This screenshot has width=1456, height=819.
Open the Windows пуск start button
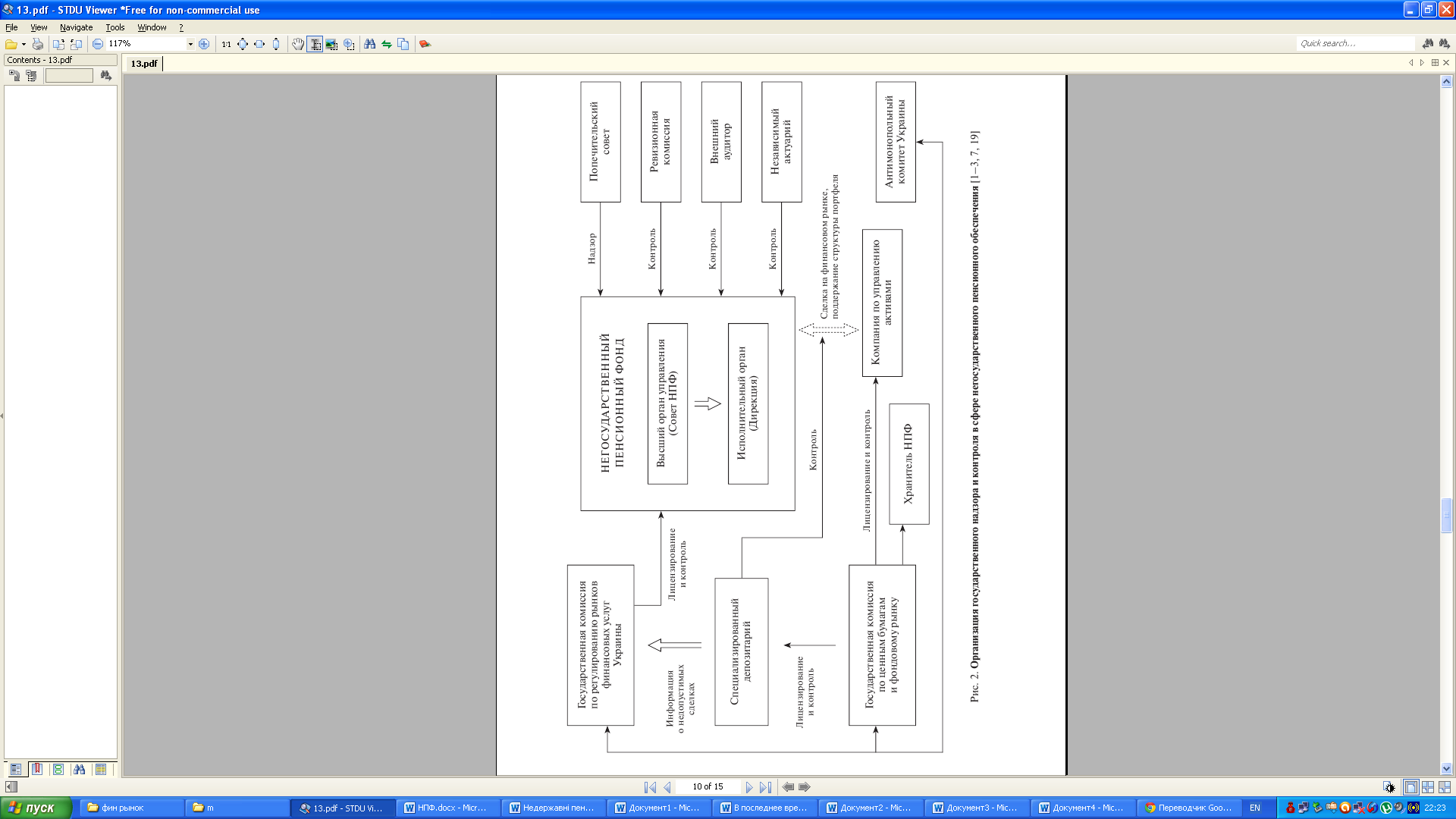pyautogui.click(x=36, y=808)
